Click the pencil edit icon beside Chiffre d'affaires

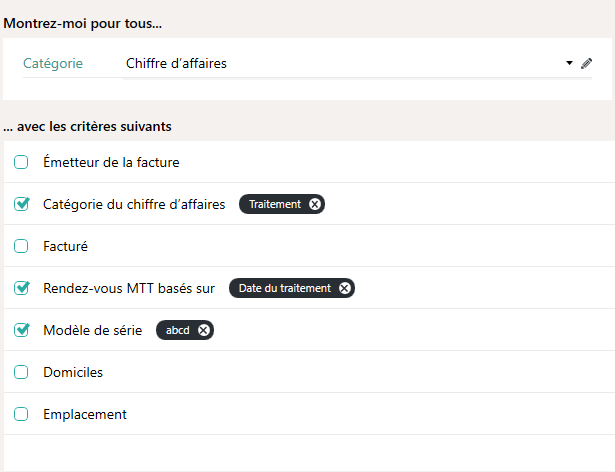point(586,63)
